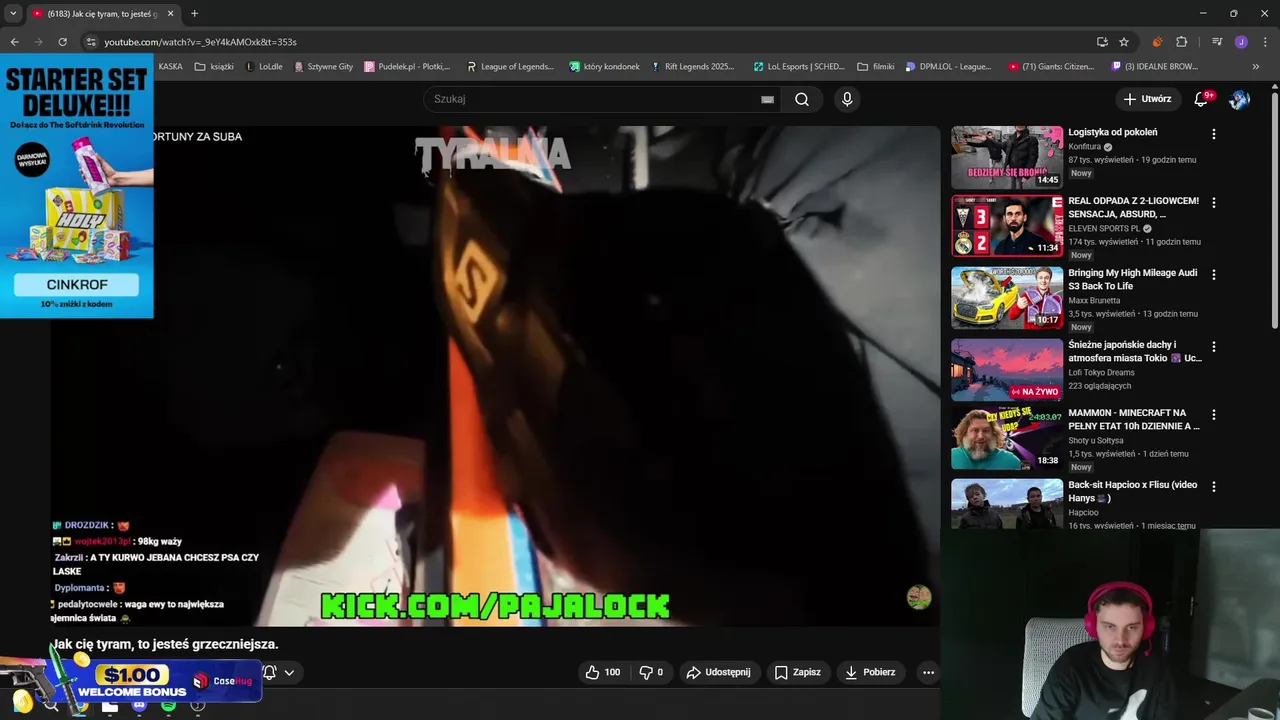Open a new browser tab
1280x720 pixels.
(194, 14)
